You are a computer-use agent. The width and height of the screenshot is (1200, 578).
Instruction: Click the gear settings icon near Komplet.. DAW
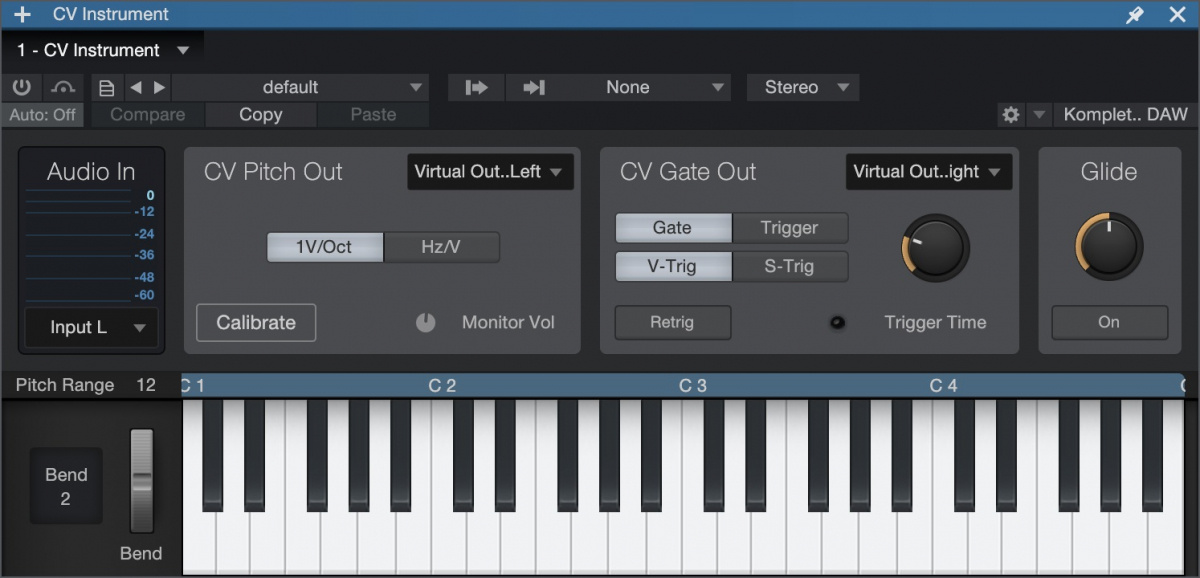[x=1010, y=115]
